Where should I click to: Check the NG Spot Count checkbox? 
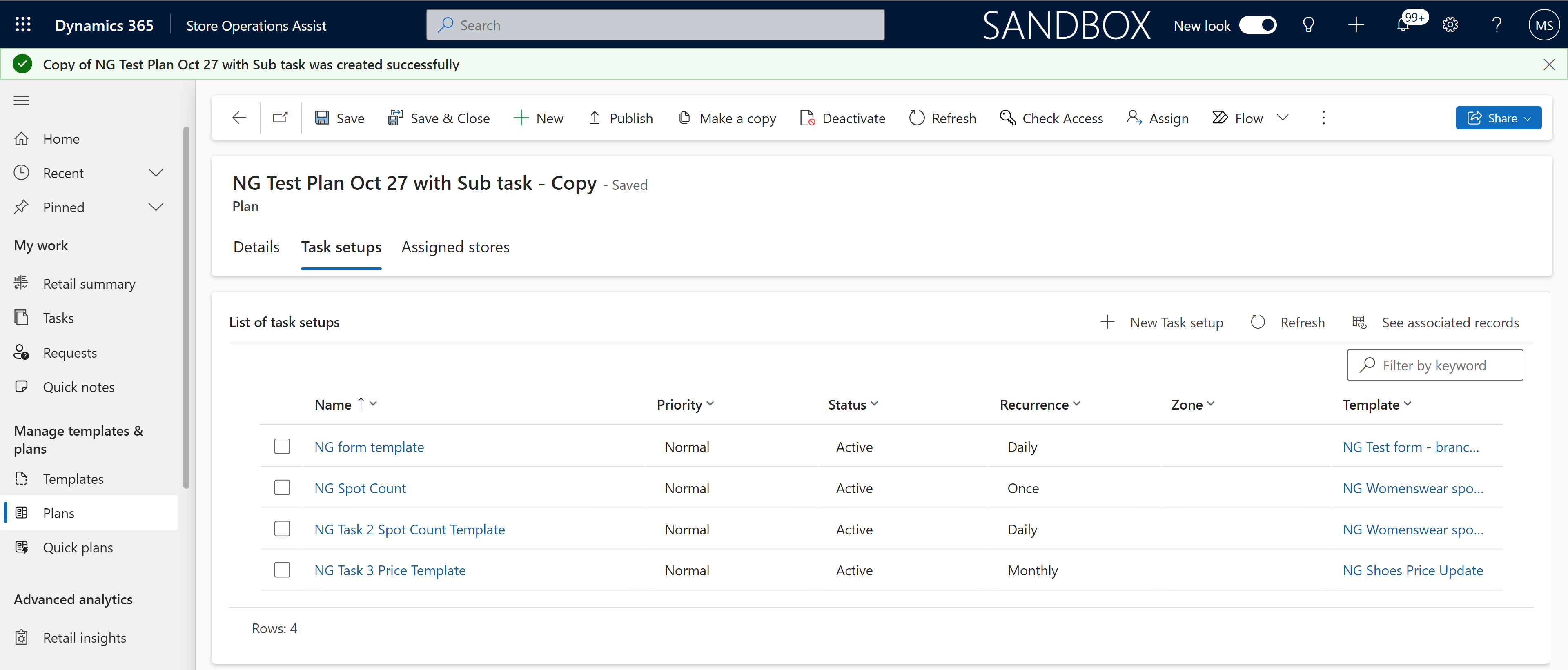coord(282,487)
